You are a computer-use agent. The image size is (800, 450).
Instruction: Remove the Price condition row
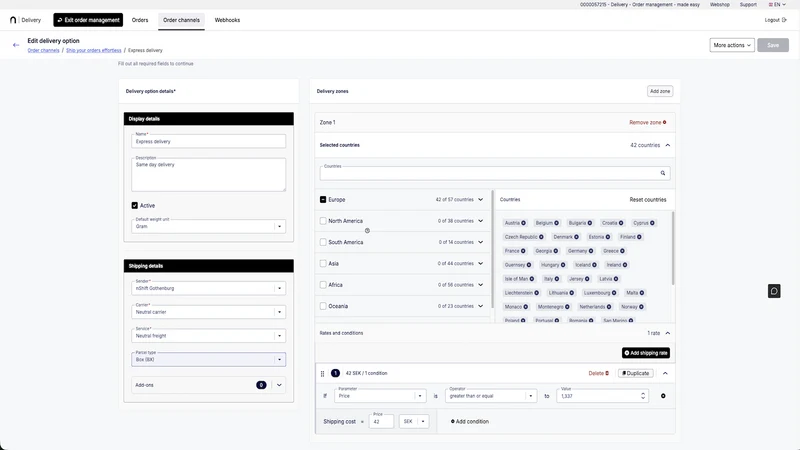tap(663, 396)
